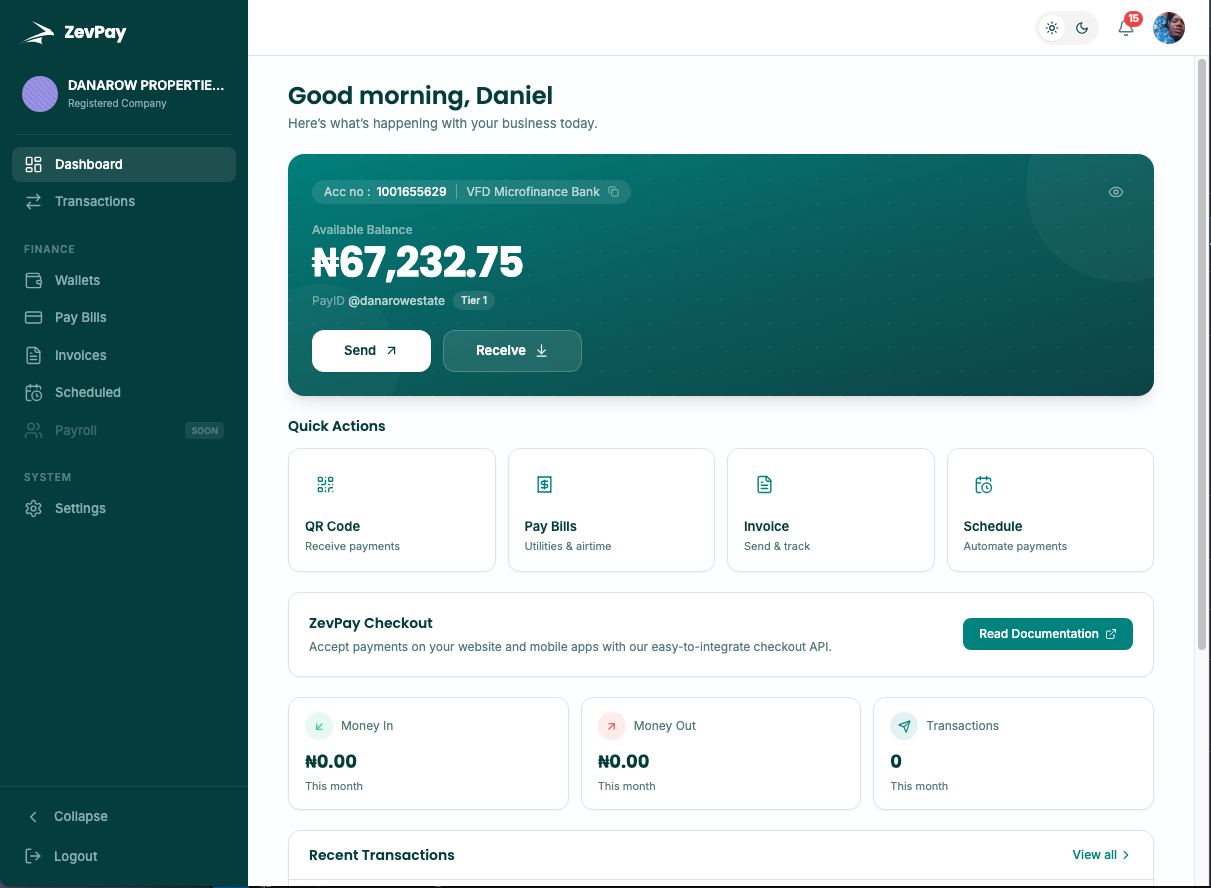Image resolution: width=1211 pixels, height=888 pixels.
Task: Click the Money In arrow icon
Action: pyautogui.click(x=318, y=726)
